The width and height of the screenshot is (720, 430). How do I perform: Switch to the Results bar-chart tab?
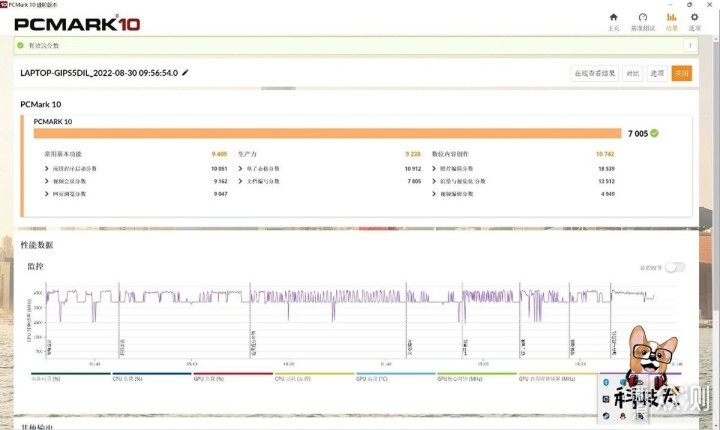pos(671,22)
